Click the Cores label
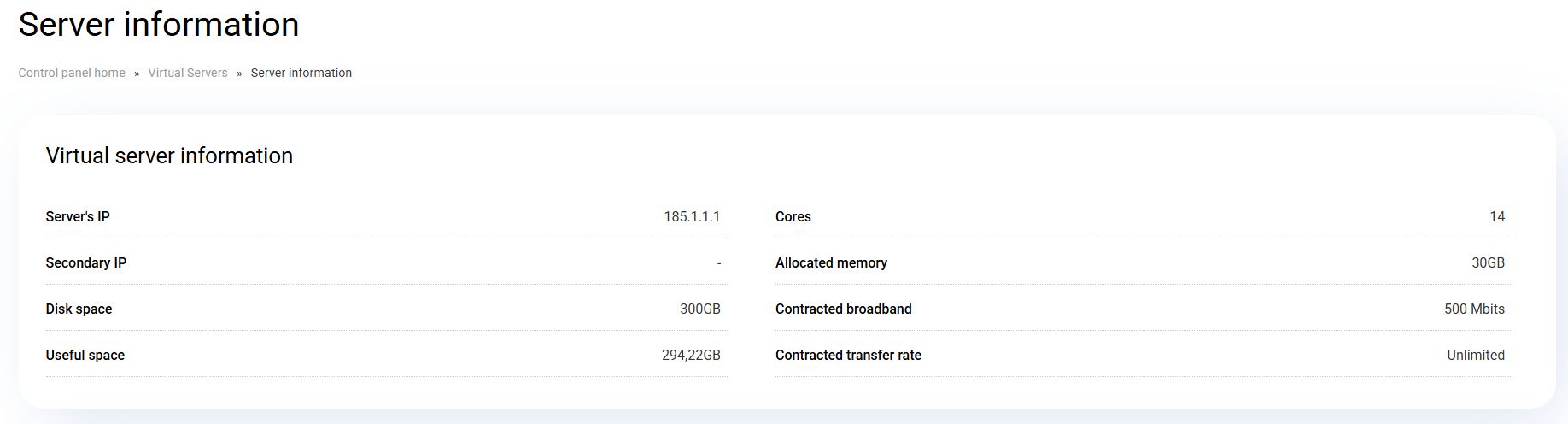The height and width of the screenshot is (424, 1568). (793, 217)
